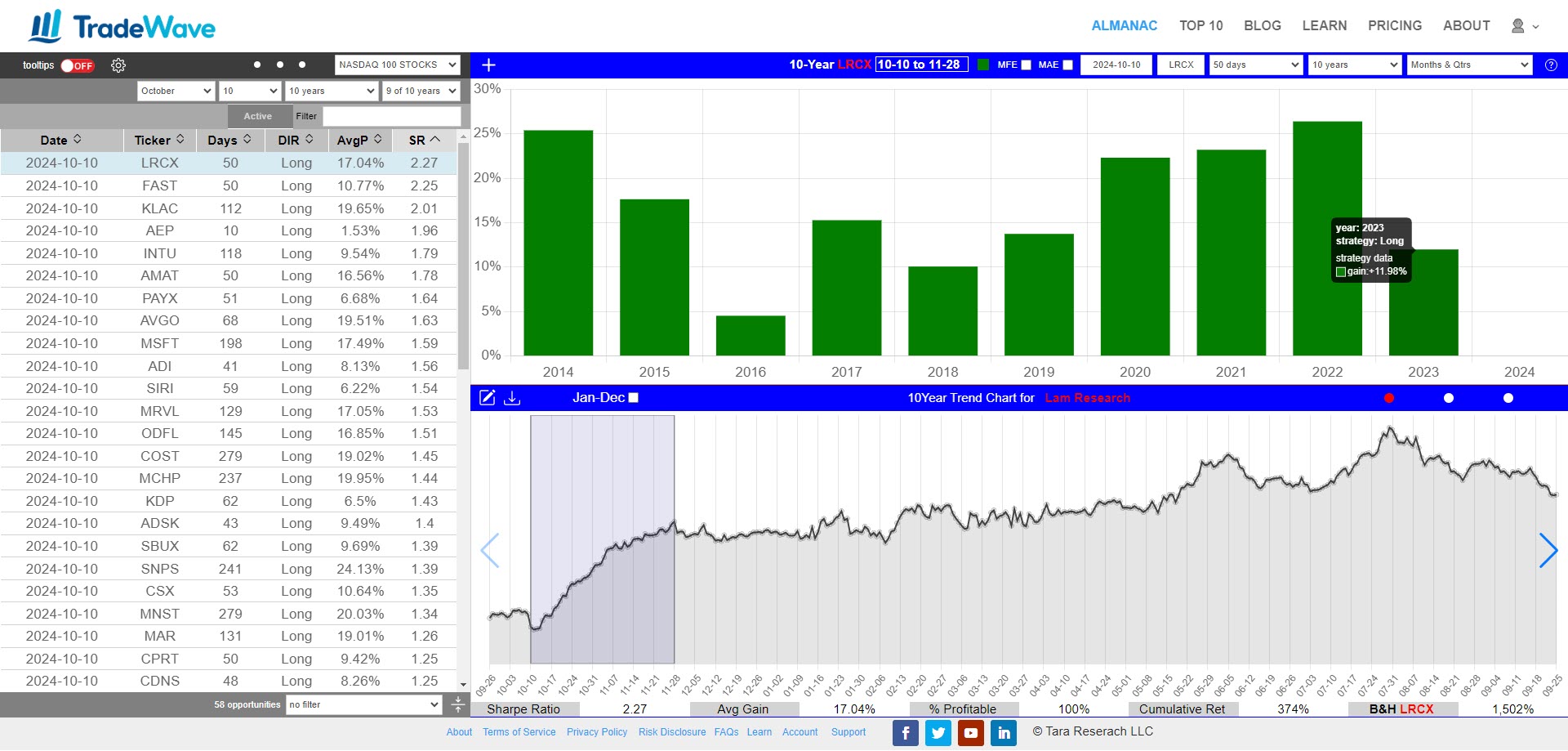This screenshot has width=1568, height=751.
Task: Open TradeWave LinkedIn page
Action: 1004,733
